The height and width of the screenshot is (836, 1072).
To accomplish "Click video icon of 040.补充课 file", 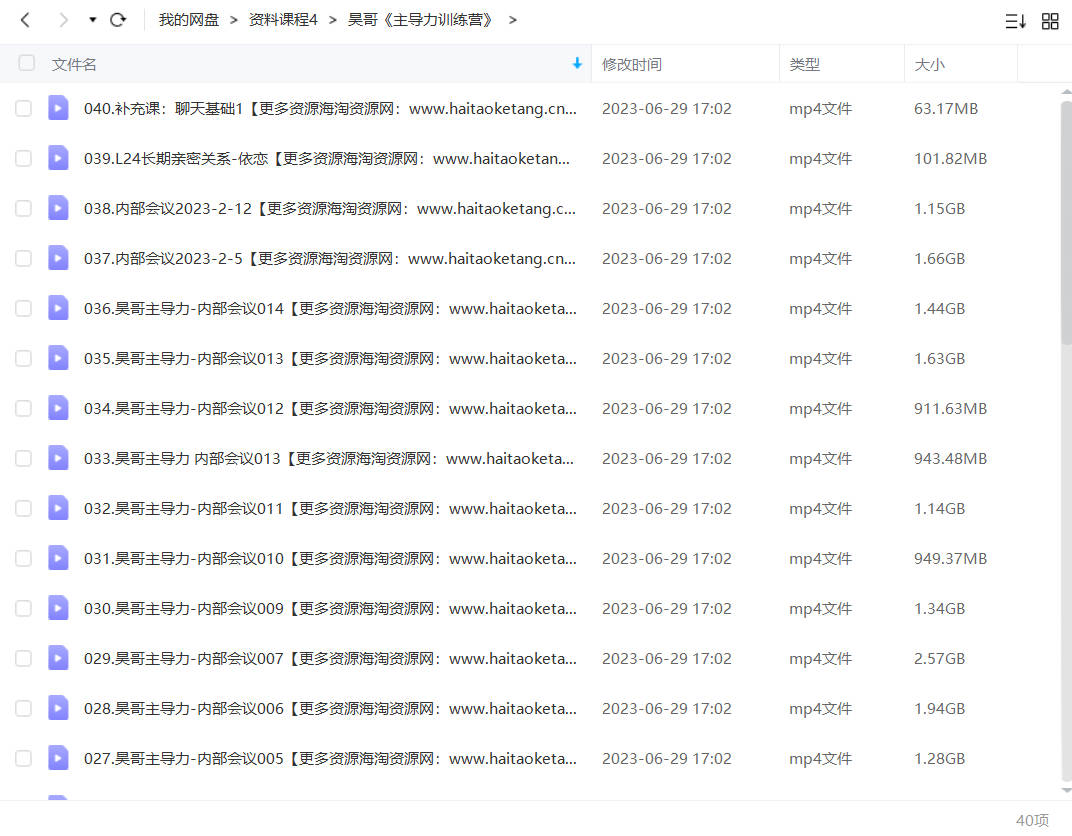I will (58, 108).
